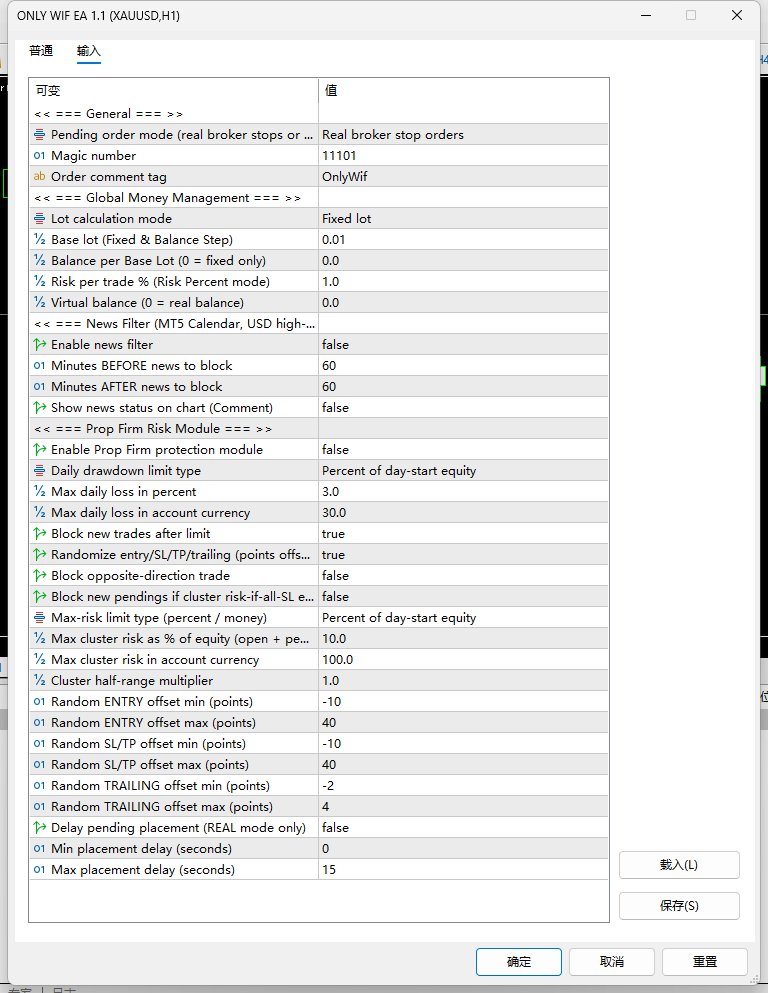768x993 pixels.
Task: Click the 确定 button
Action: tap(519, 961)
